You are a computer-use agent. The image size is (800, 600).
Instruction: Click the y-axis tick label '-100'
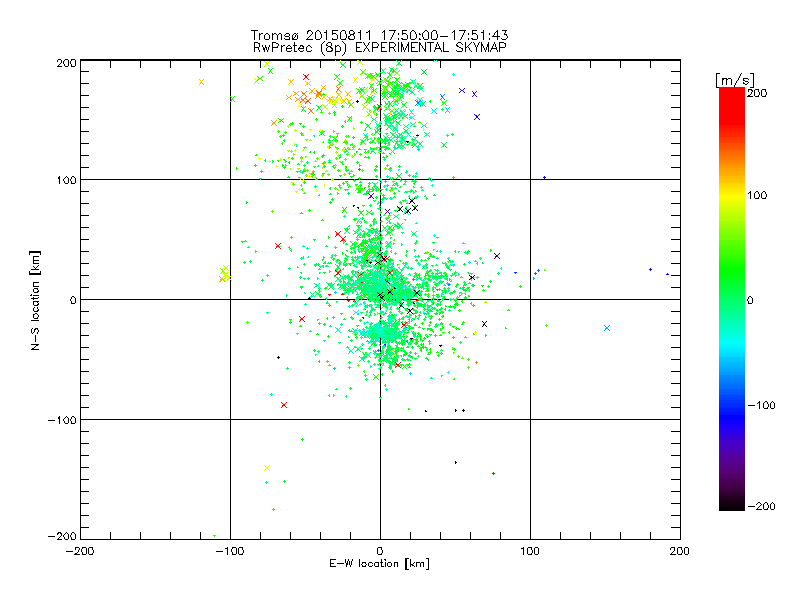point(62,420)
